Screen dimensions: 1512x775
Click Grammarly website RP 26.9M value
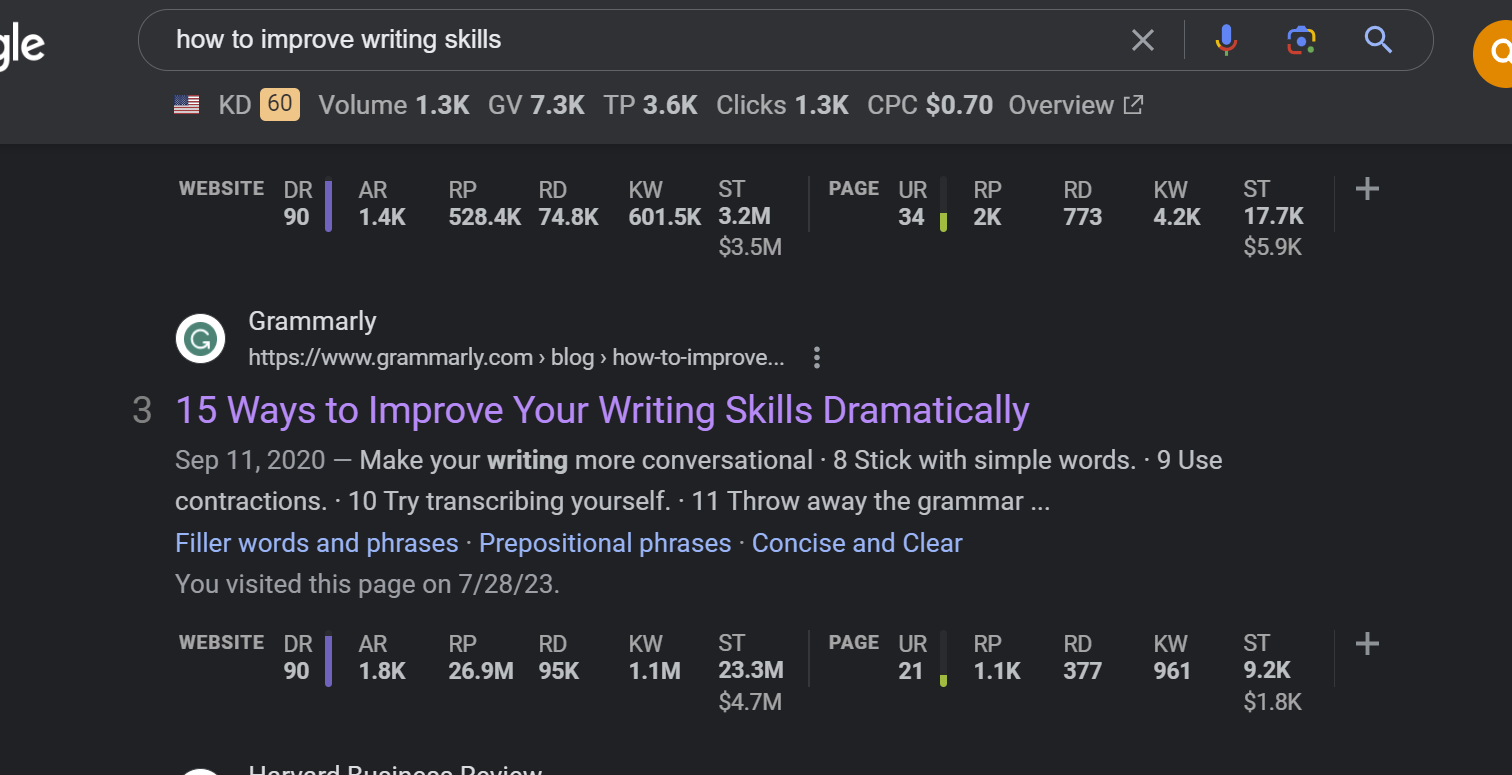pyautogui.click(x=481, y=671)
